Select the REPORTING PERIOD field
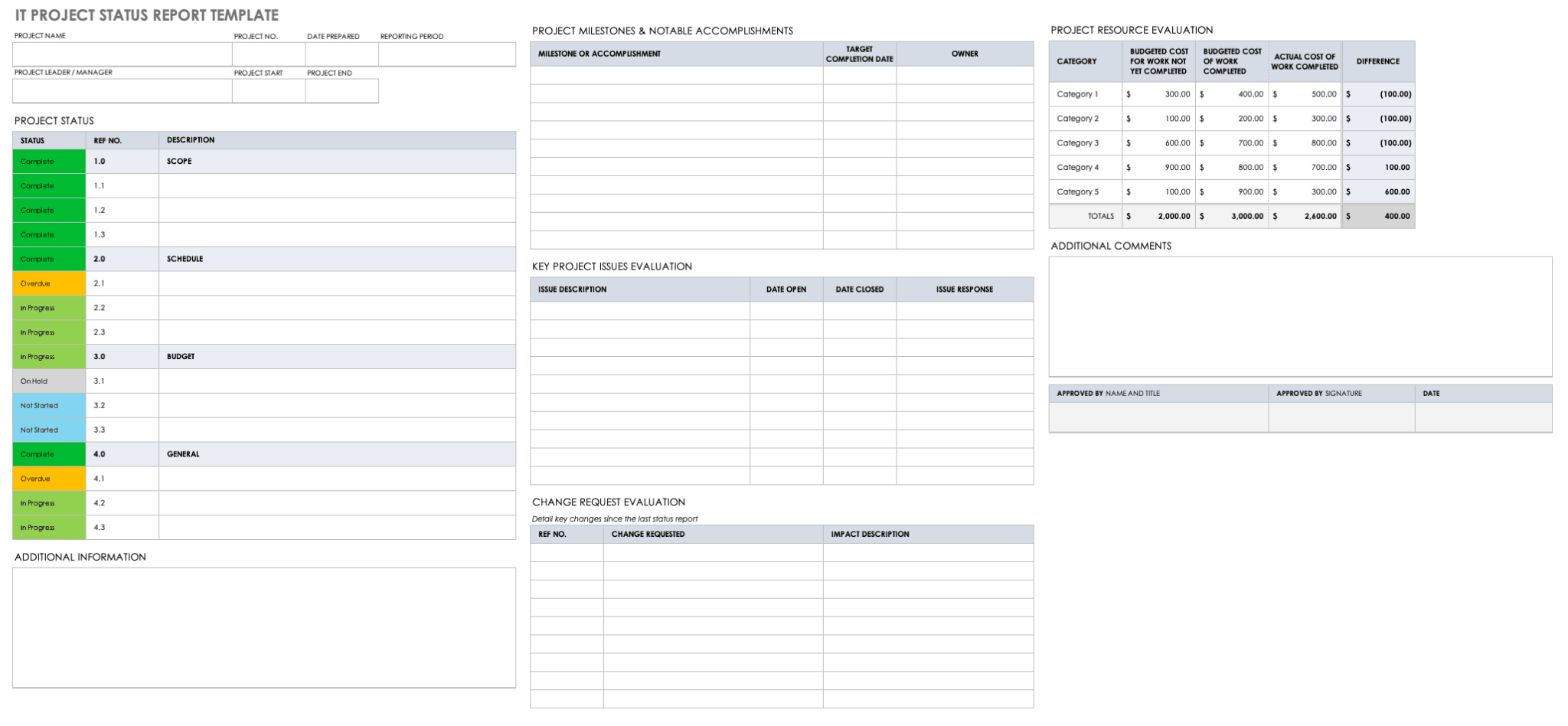This screenshot has width=1568, height=726. click(x=446, y=54)
